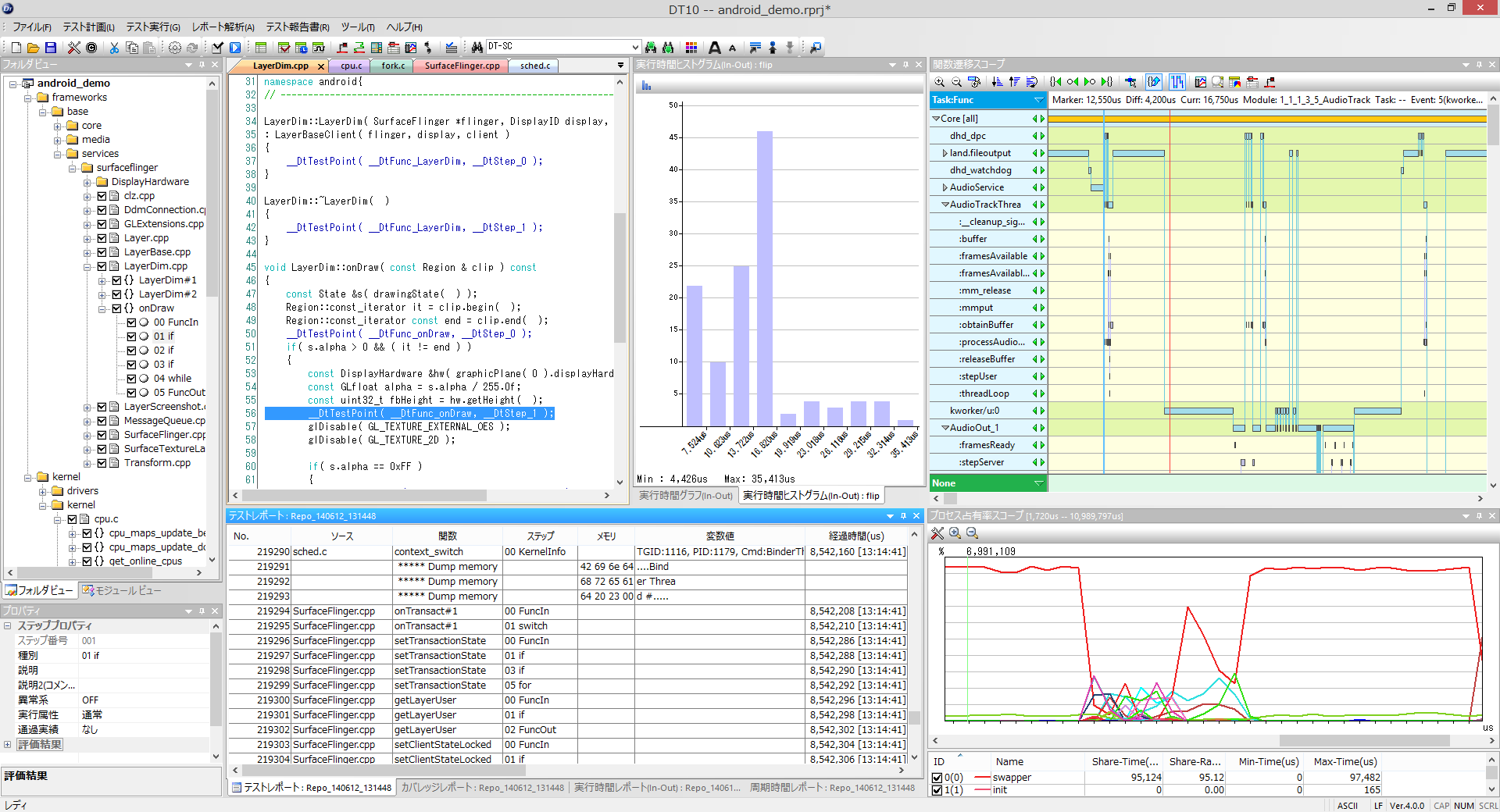Toggle checkbox for LayerBase.cpp
The image size is (1500, 812).
[102, 252]
